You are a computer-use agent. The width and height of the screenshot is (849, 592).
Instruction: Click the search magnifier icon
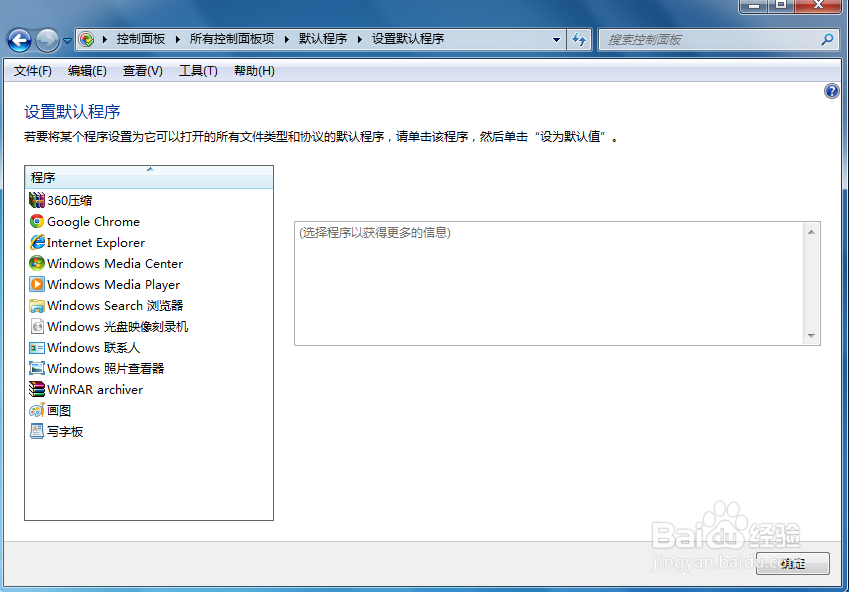coord(827,40)
